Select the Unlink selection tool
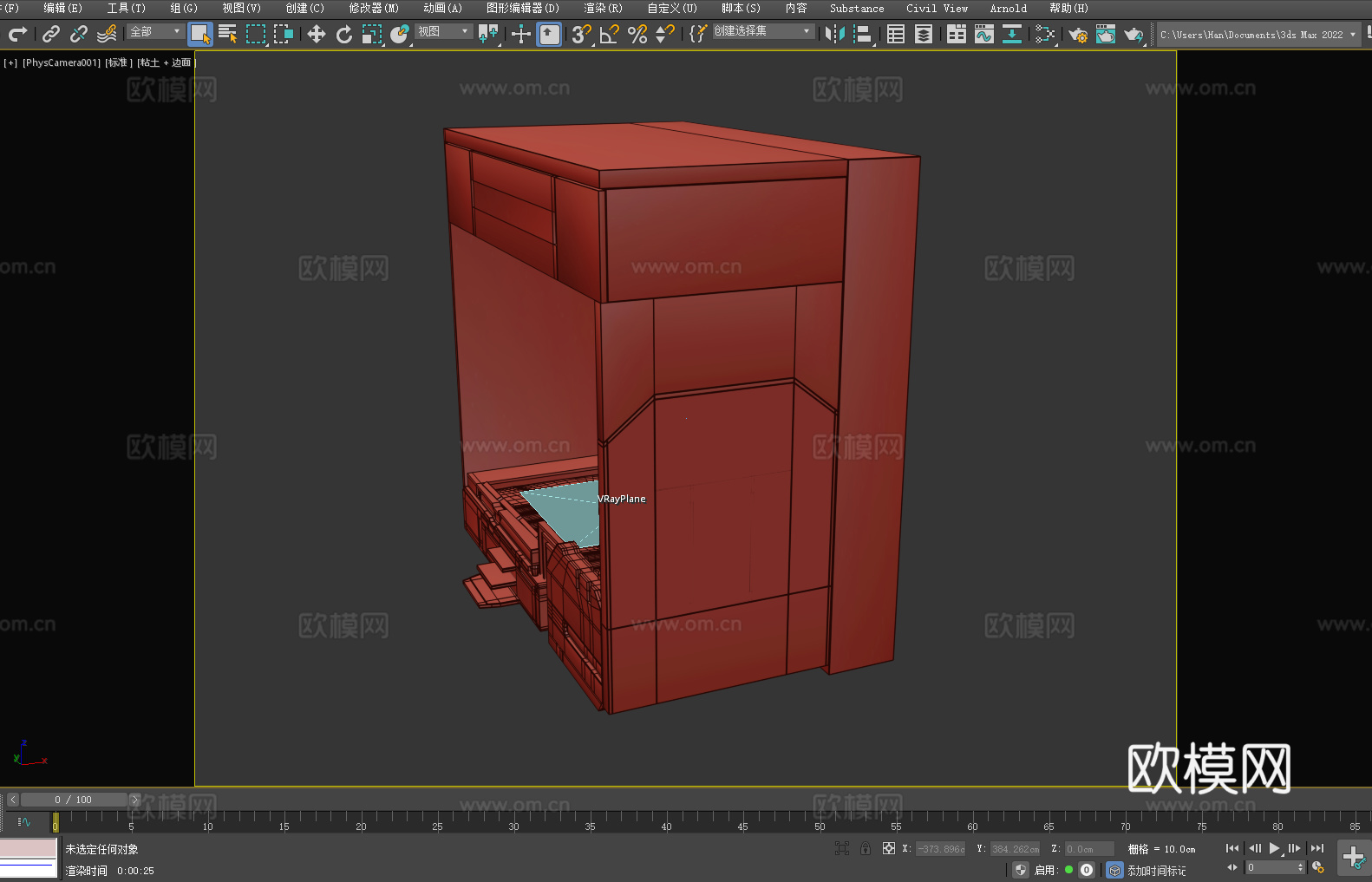 coord(79,34)
